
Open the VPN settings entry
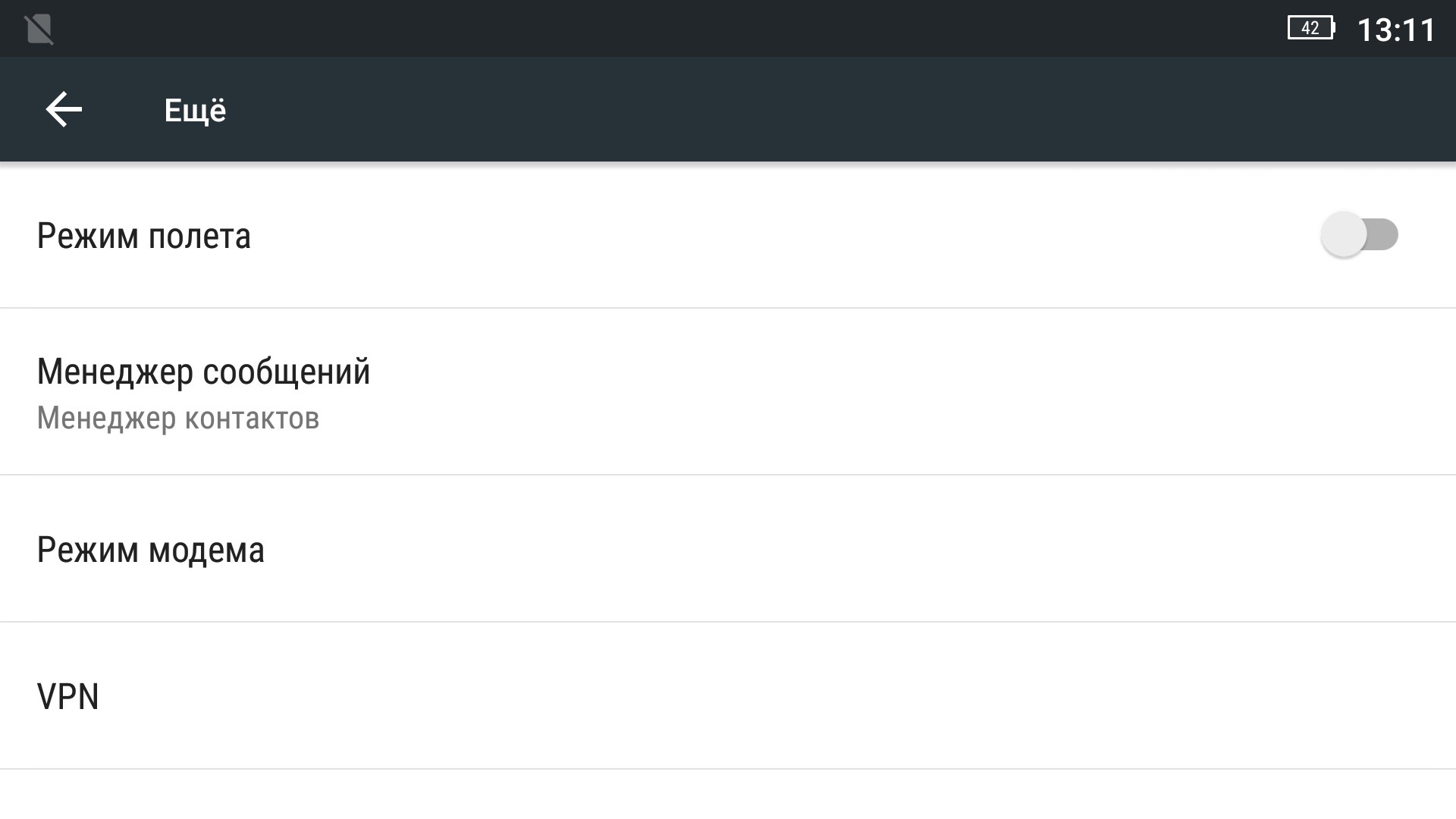(68, 697)
